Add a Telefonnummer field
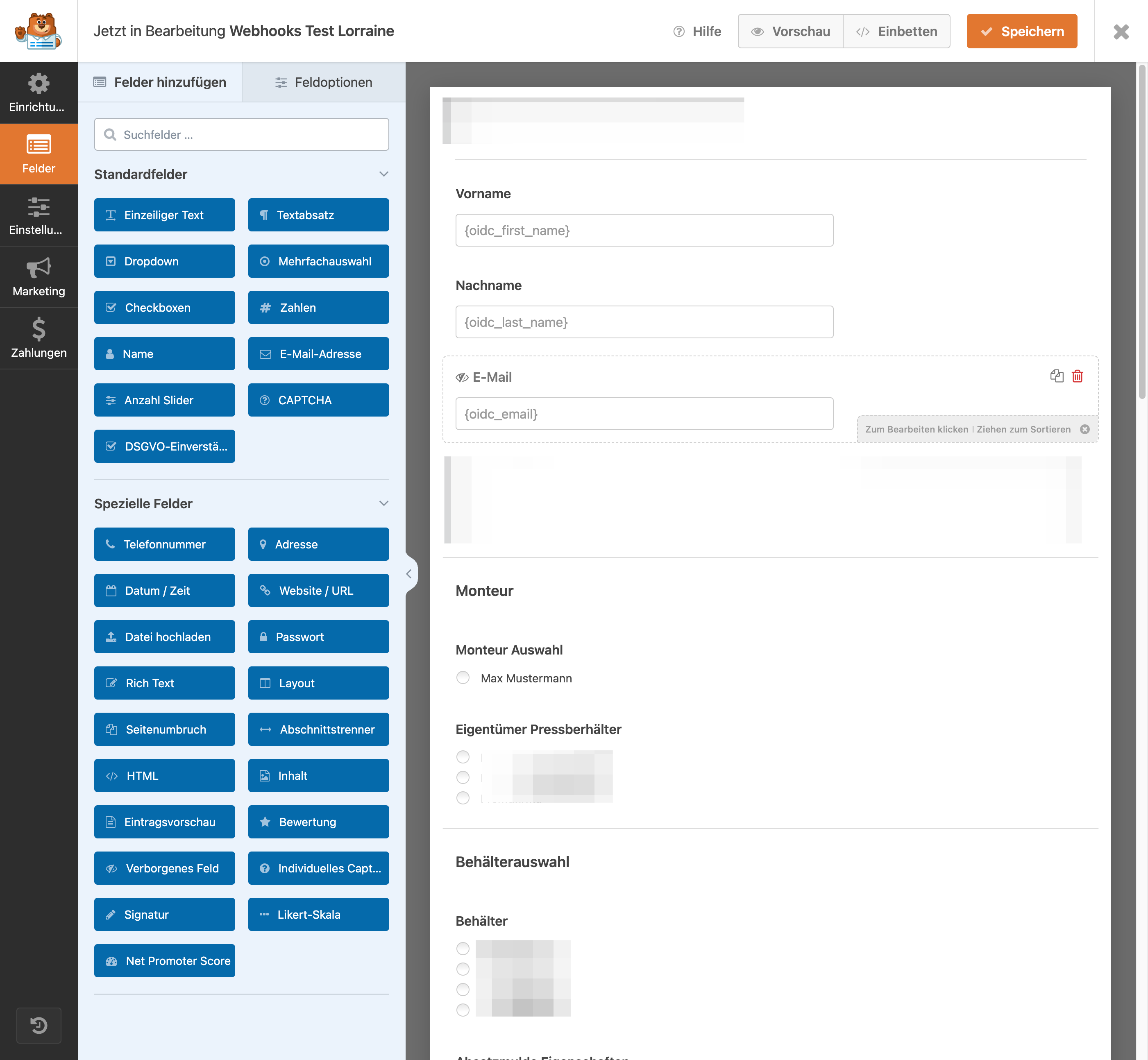The width and height of the screenshot is (1148, 1060). click(165, 544)
